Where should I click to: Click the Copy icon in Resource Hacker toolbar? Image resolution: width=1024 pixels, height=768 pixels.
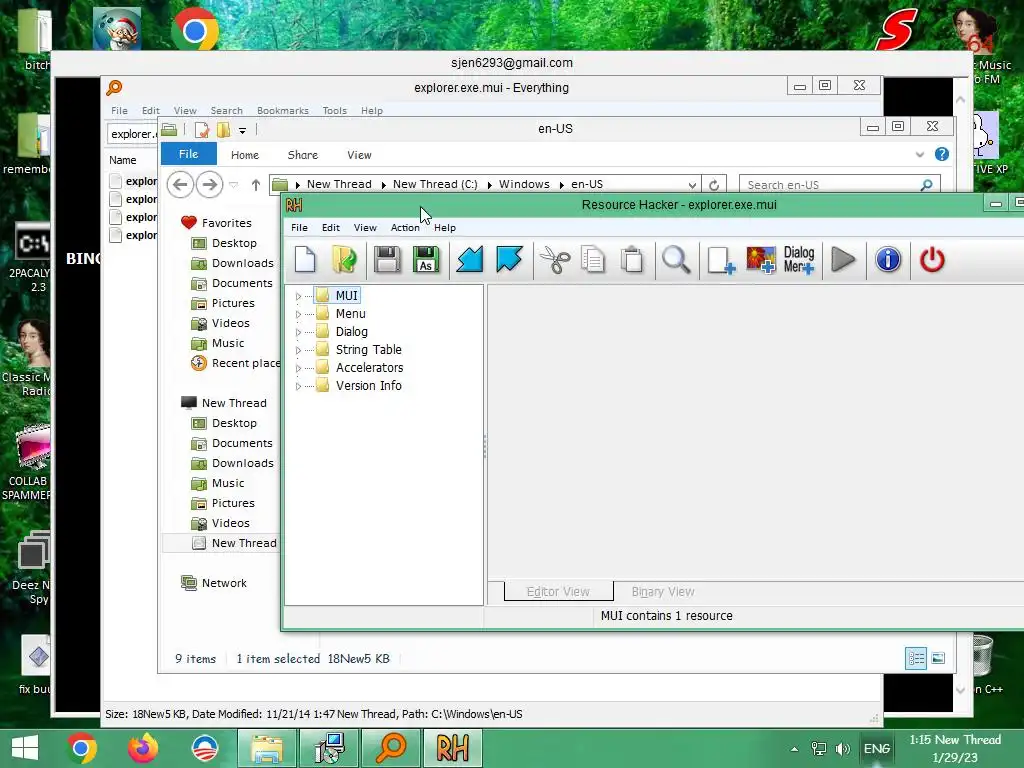(593, 260)
